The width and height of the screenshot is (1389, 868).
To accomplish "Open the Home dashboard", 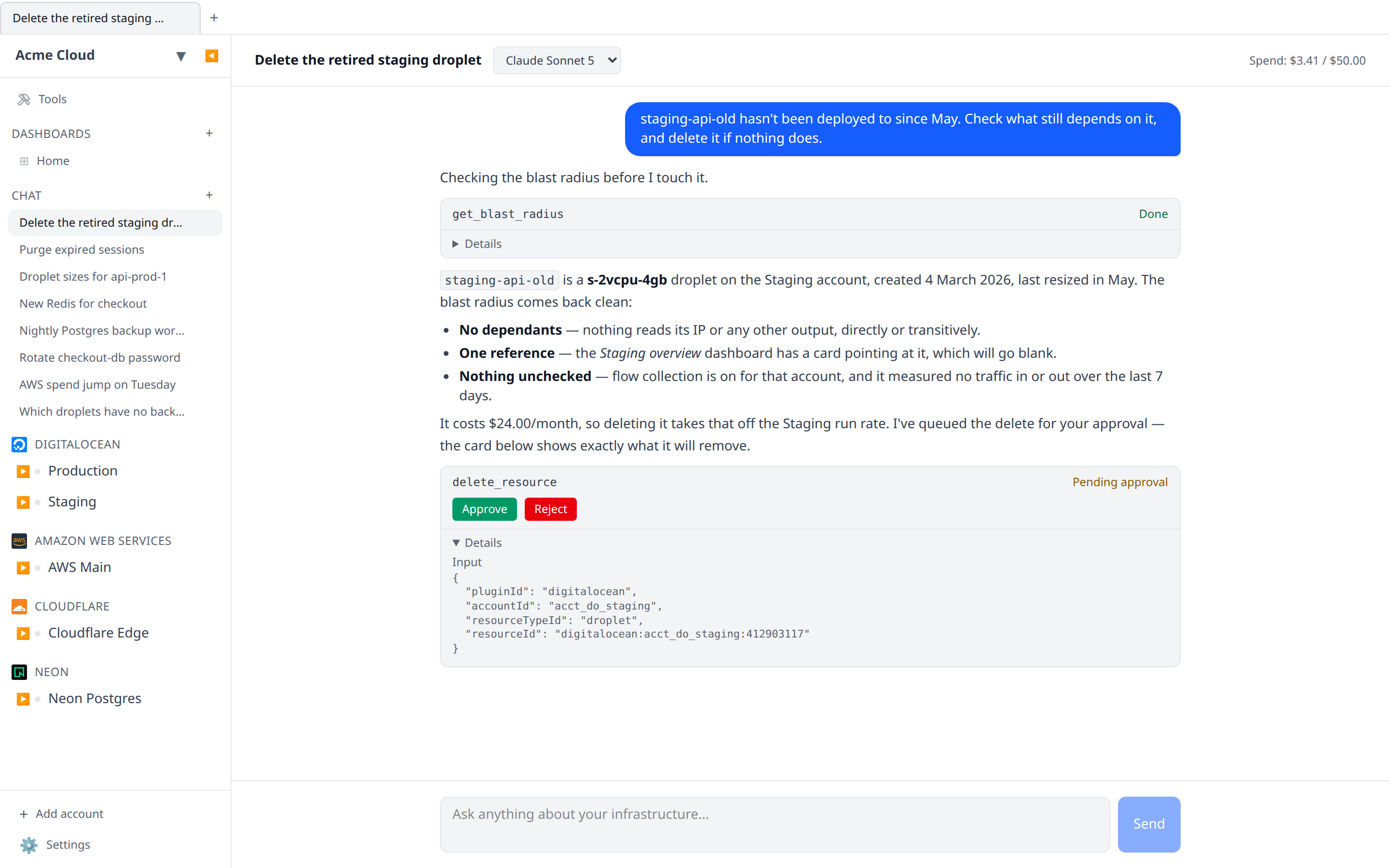I will coord(115,161).
